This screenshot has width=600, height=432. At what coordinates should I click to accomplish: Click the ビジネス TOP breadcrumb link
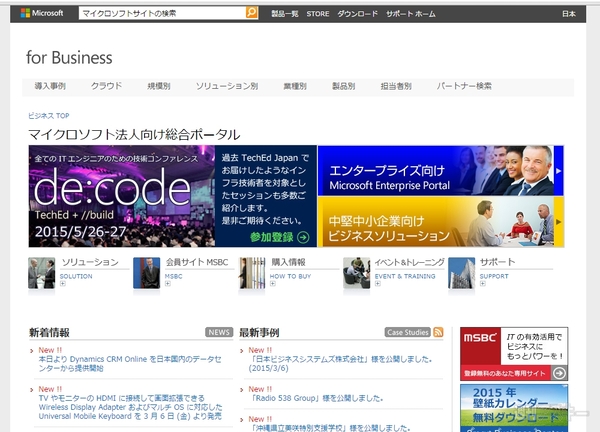click(x=49, y=116)
